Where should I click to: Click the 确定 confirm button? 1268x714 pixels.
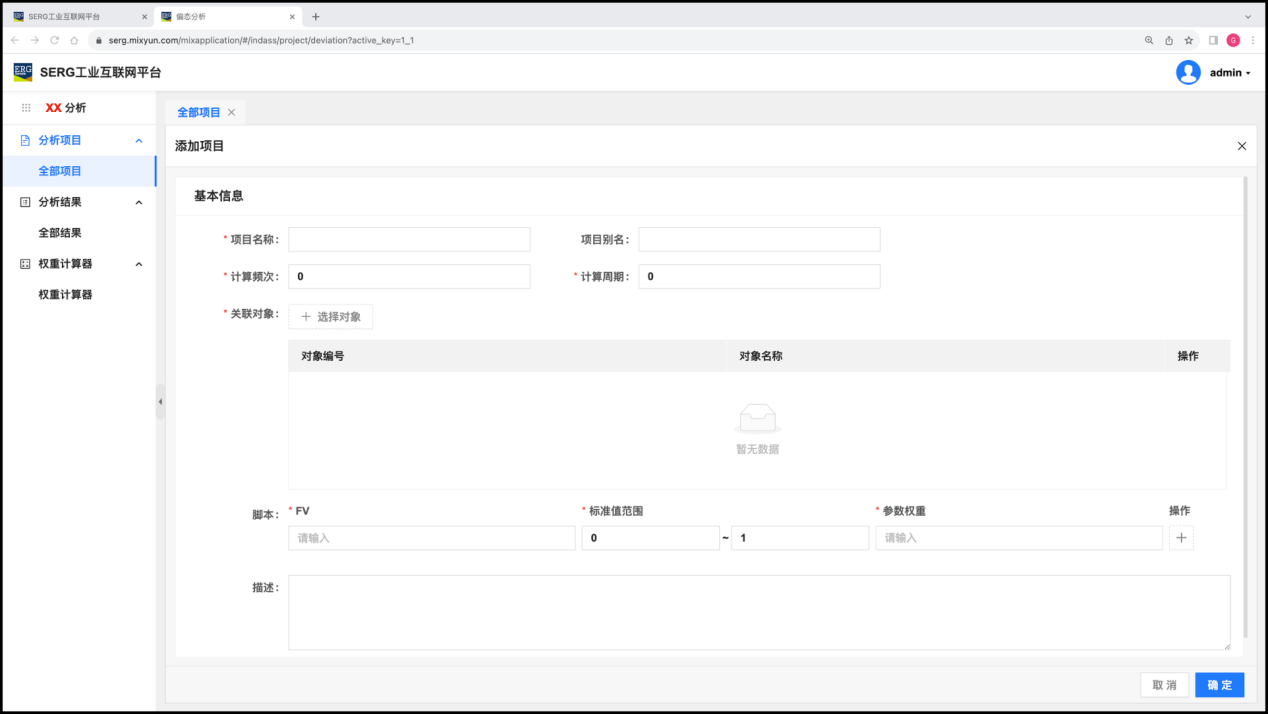click(x=1219, y=685)
